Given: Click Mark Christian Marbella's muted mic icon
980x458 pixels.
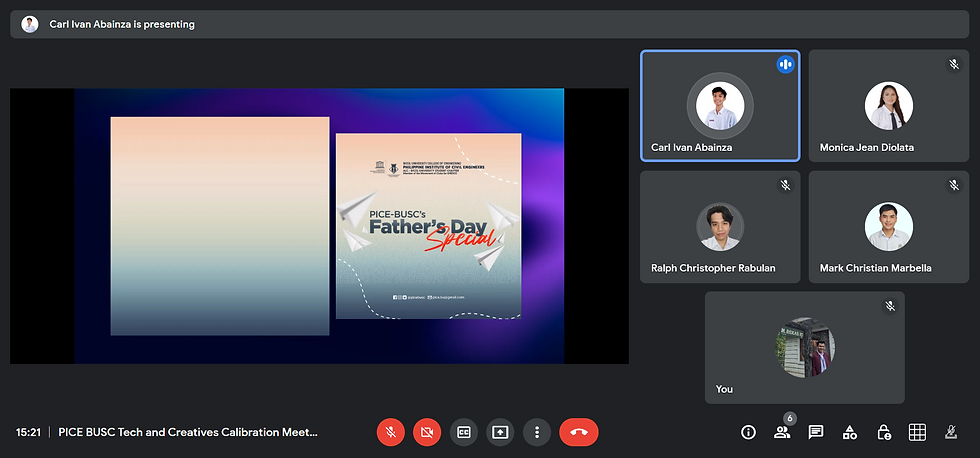Looking at the screenshot, I should (x=954, y=185).
